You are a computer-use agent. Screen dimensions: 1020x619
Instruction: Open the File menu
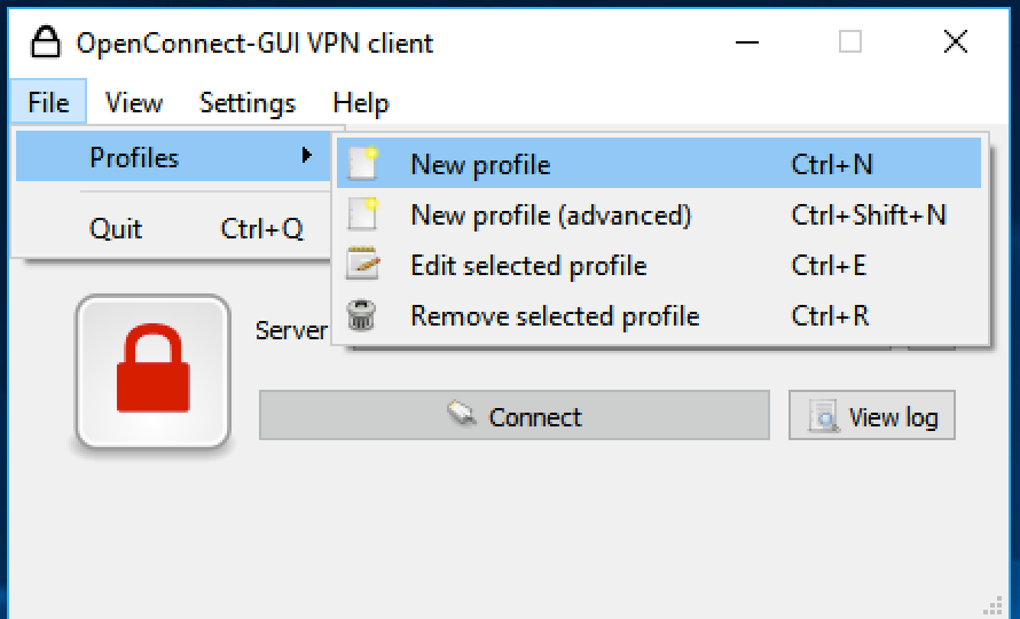48,103
